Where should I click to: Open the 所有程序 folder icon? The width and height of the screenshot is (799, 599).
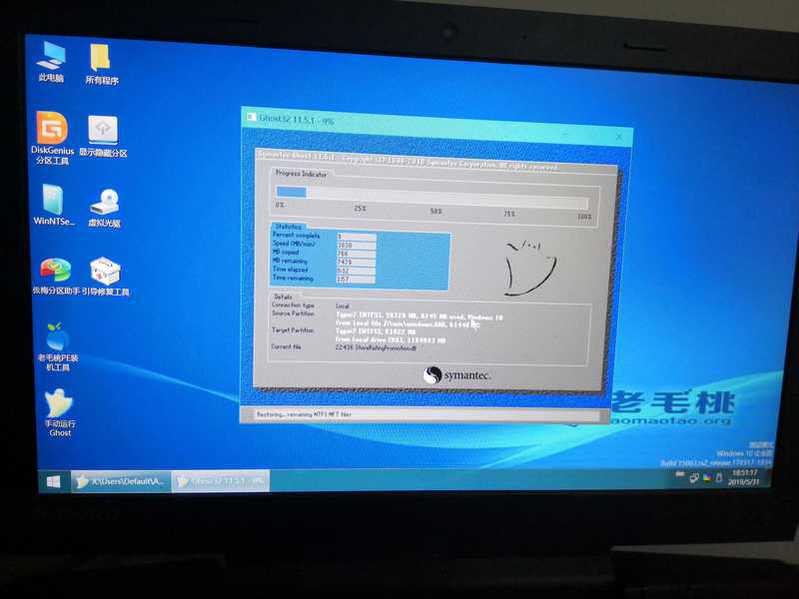[101, 64]
